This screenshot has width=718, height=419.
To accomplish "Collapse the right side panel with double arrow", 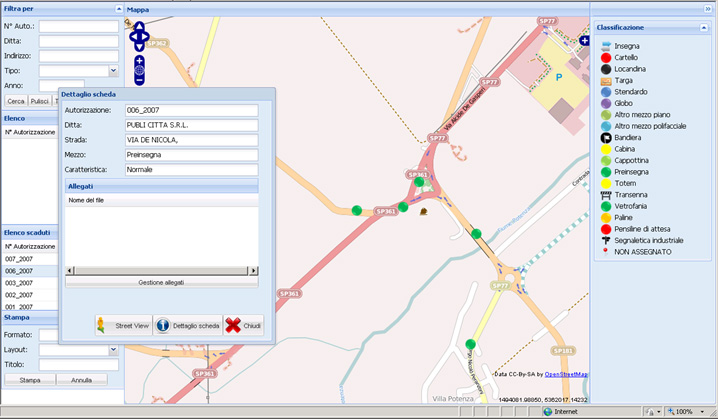I will pyautogui.click(x=707, y=9).
